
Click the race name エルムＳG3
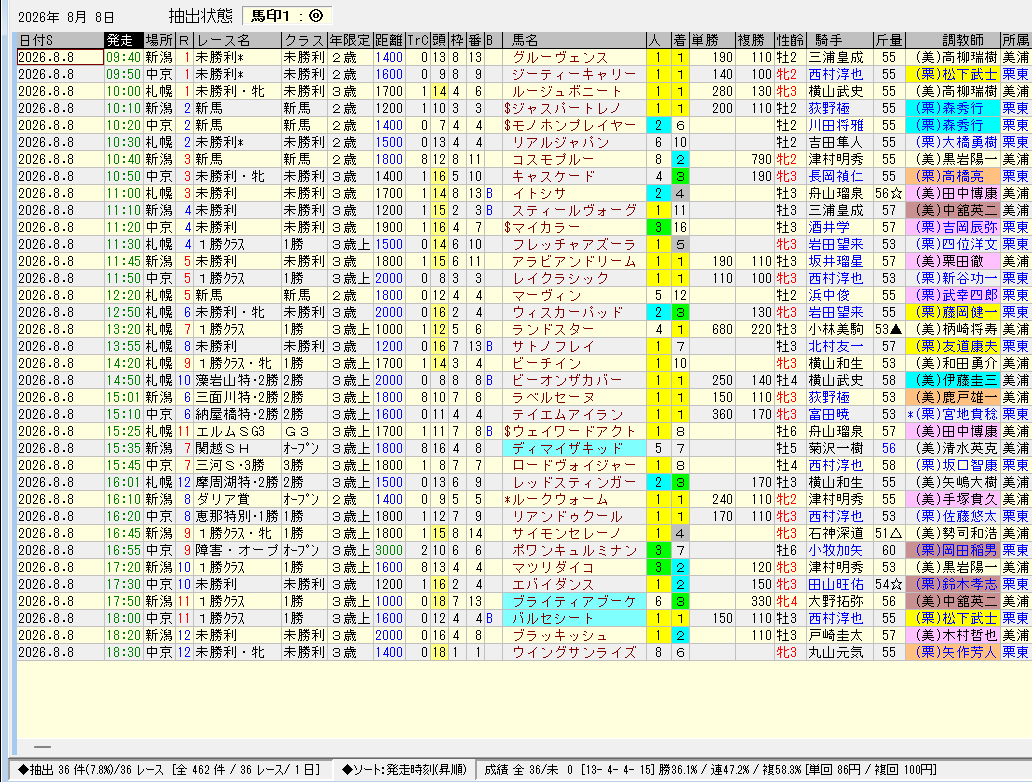pos(230,431)
